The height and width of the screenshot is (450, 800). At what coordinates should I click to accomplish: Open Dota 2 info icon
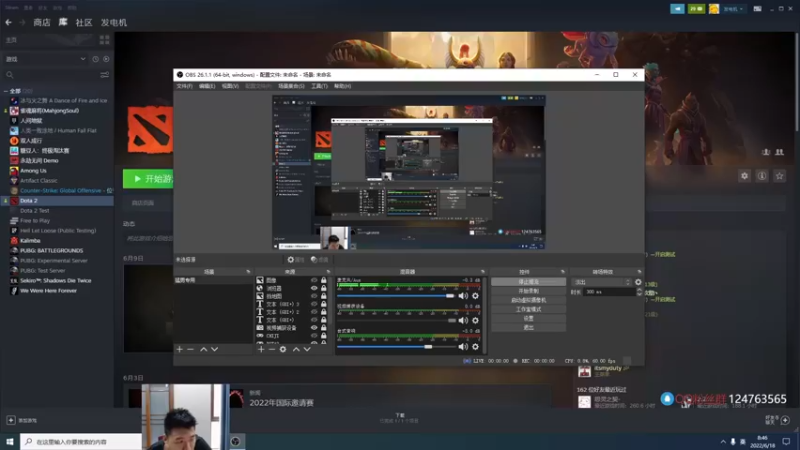coord(762,176)
